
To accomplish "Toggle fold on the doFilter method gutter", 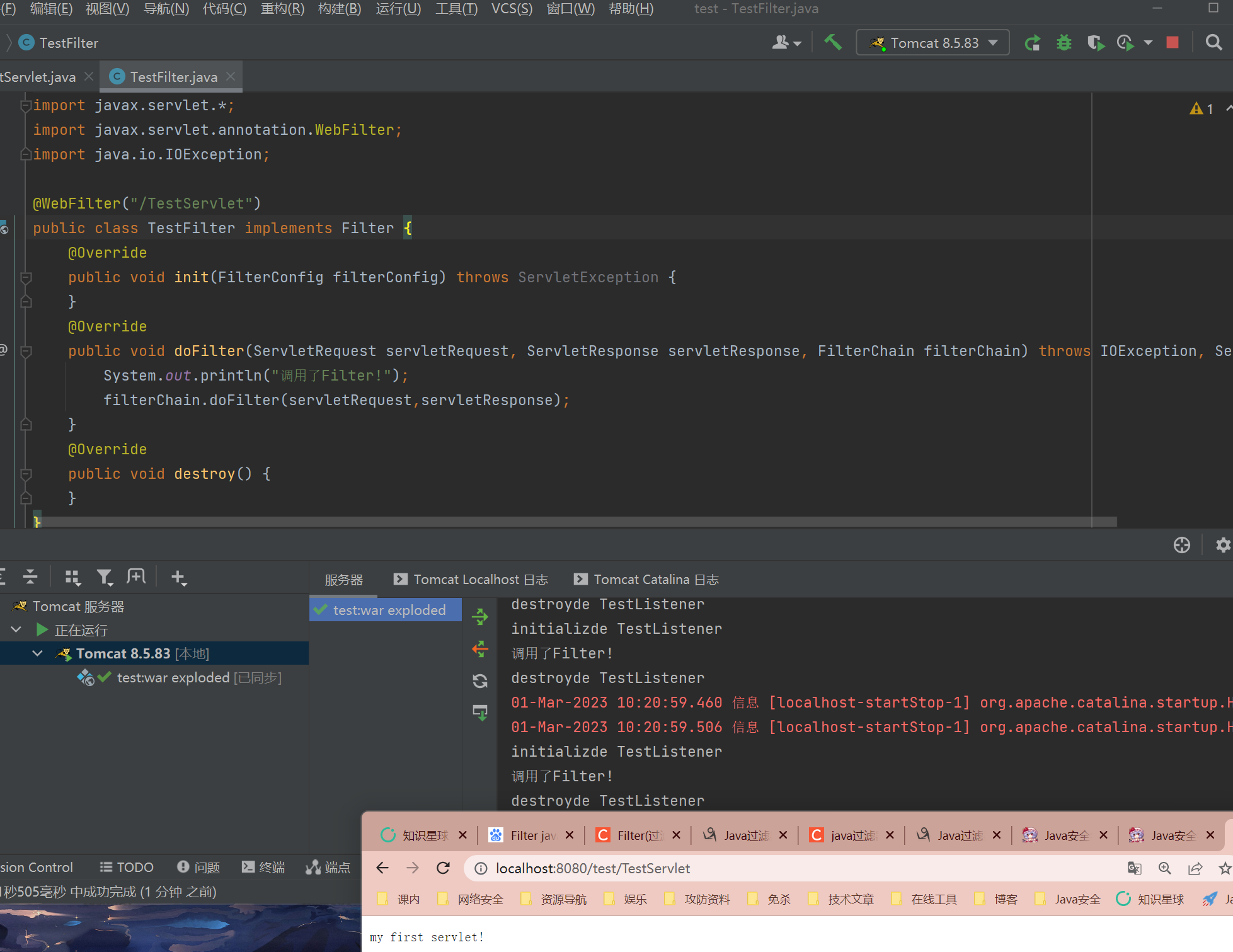I will (26, 352).
